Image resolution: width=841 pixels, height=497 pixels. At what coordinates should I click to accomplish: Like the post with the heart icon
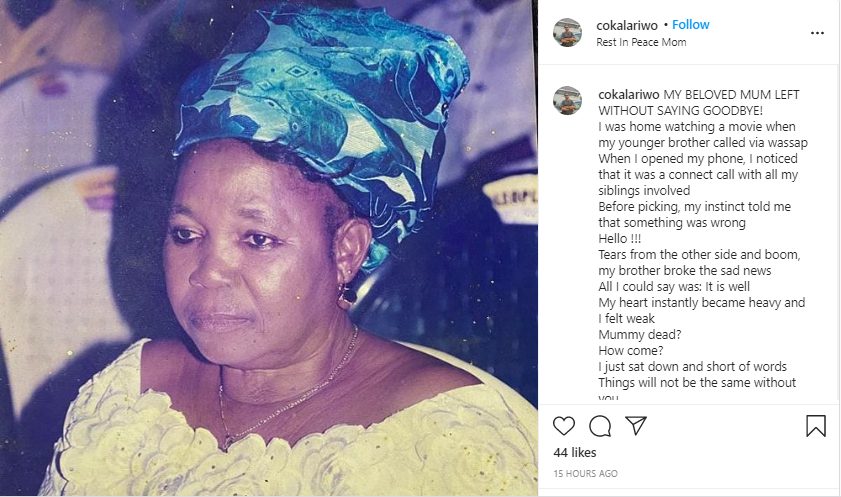tap(564, 426)
